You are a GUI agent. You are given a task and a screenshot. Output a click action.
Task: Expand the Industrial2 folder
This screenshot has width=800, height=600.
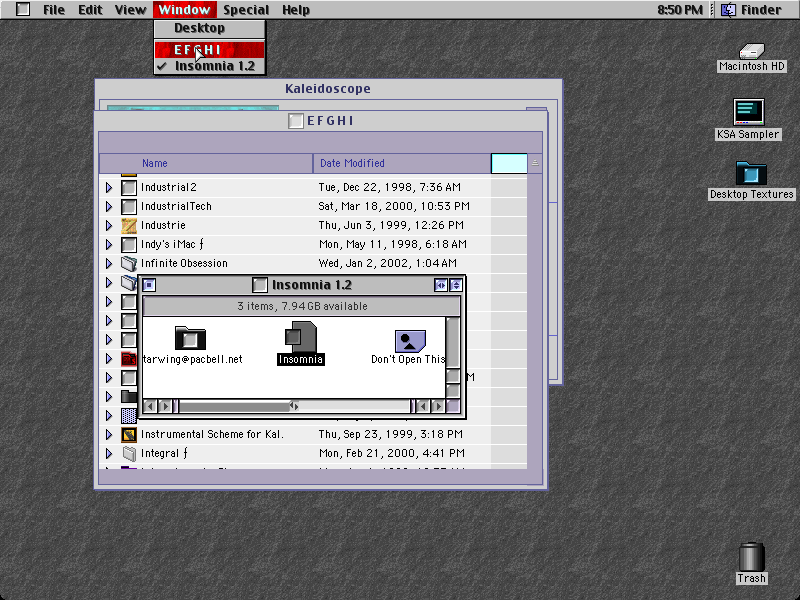[x=109, y=187]
